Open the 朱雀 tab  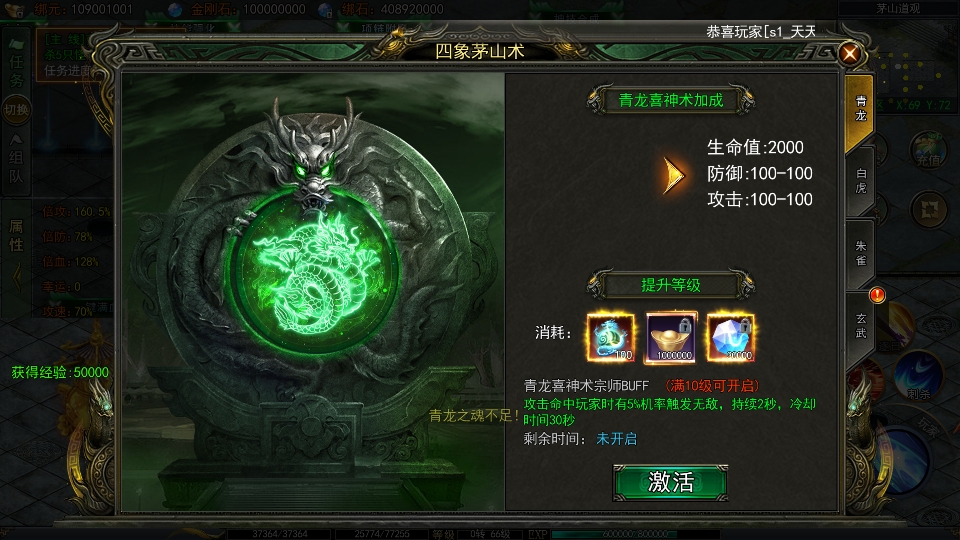pos(860,253)
